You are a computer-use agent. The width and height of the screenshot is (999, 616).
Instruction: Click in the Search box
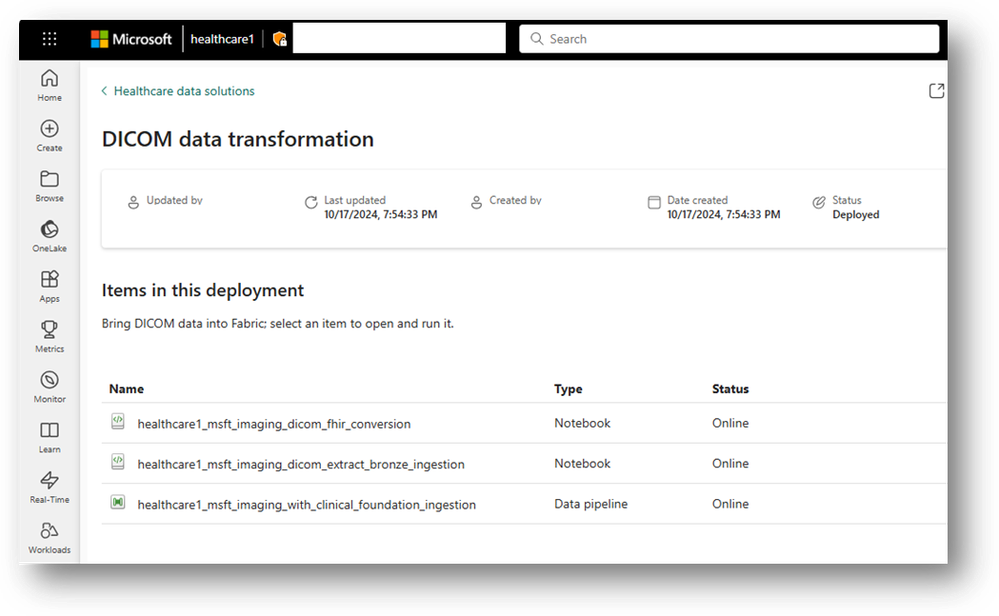point(729,39)
